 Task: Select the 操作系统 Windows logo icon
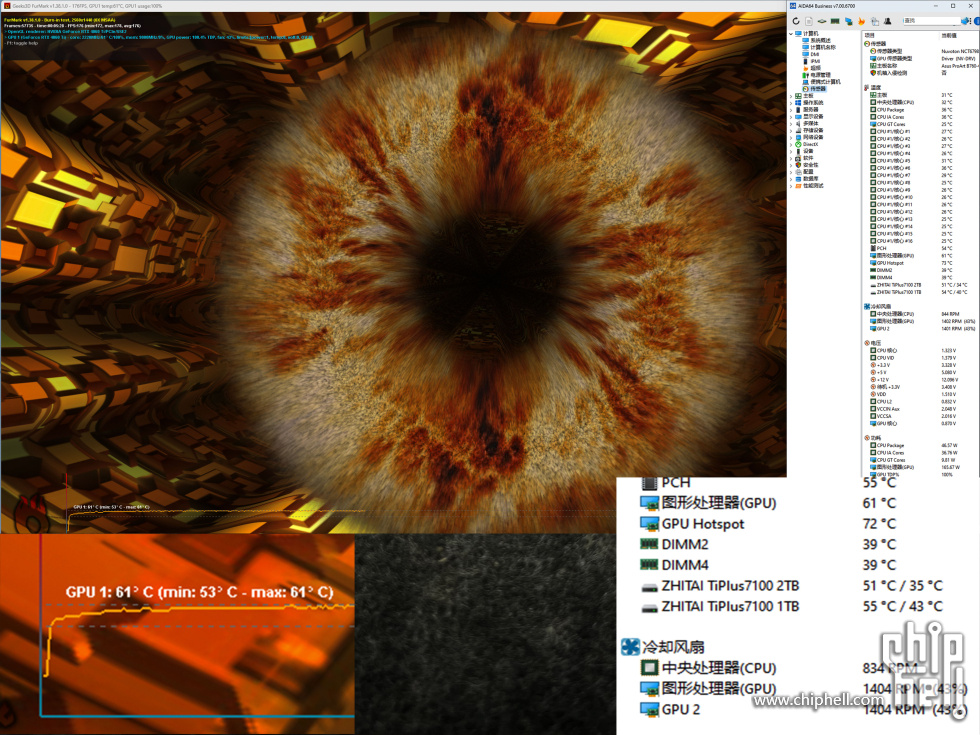pos(799,102)
